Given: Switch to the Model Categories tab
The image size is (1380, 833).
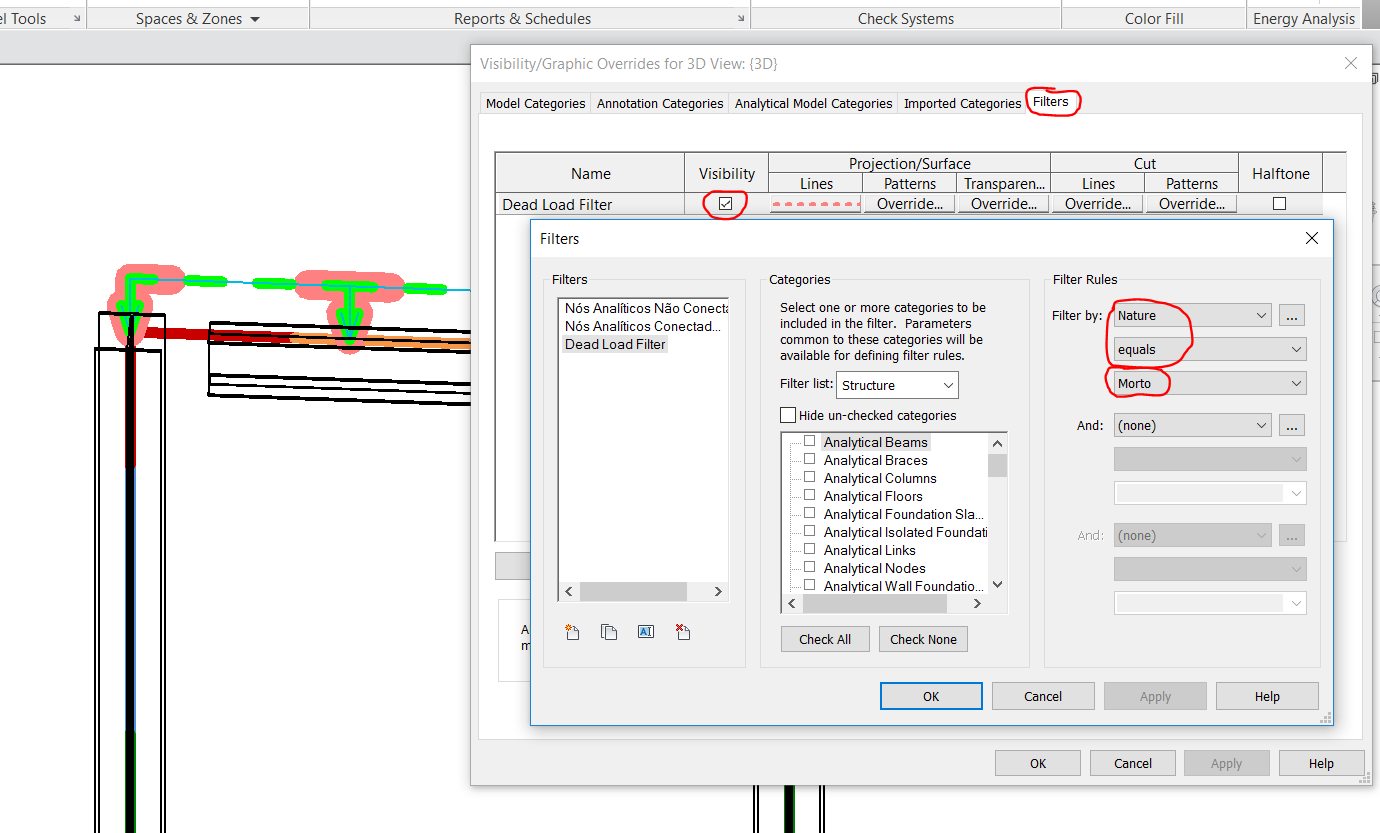Looking at the screenshot, I should pos(534,103).
